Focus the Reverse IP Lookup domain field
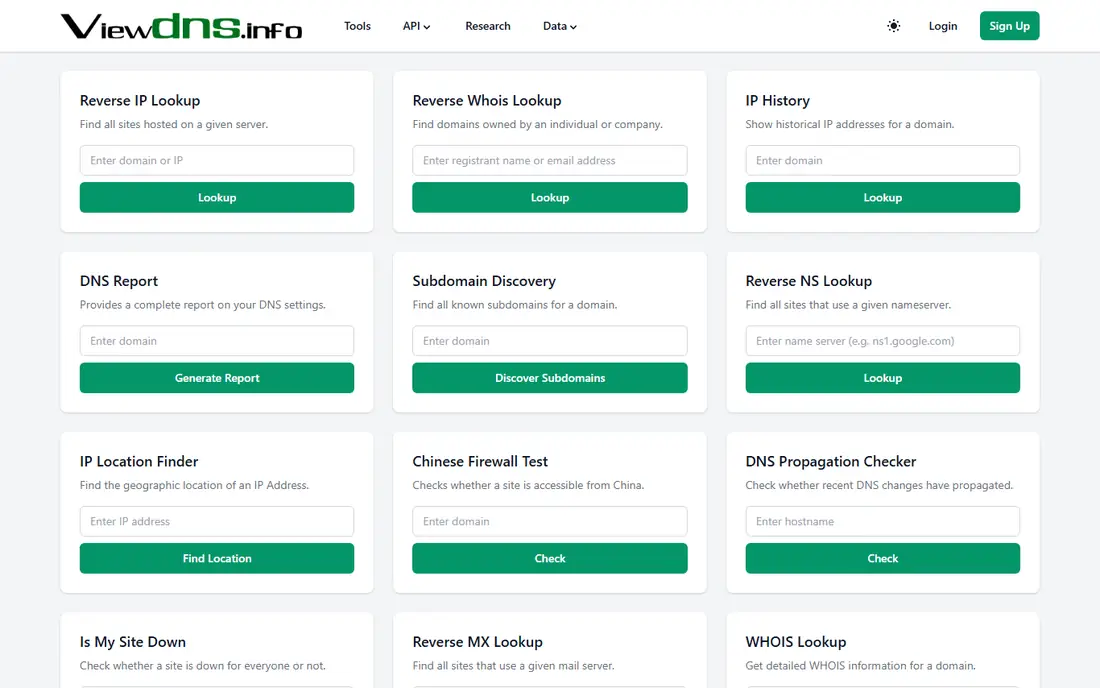Image resolution: width=1100 pixels, height=688 pixels. click(x=217, y=161)
